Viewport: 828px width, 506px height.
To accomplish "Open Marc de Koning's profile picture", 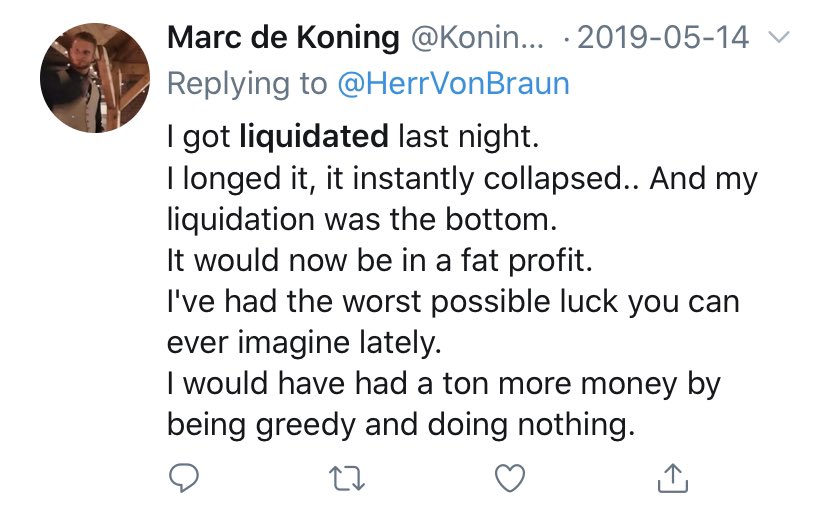I will pos(95,78).
